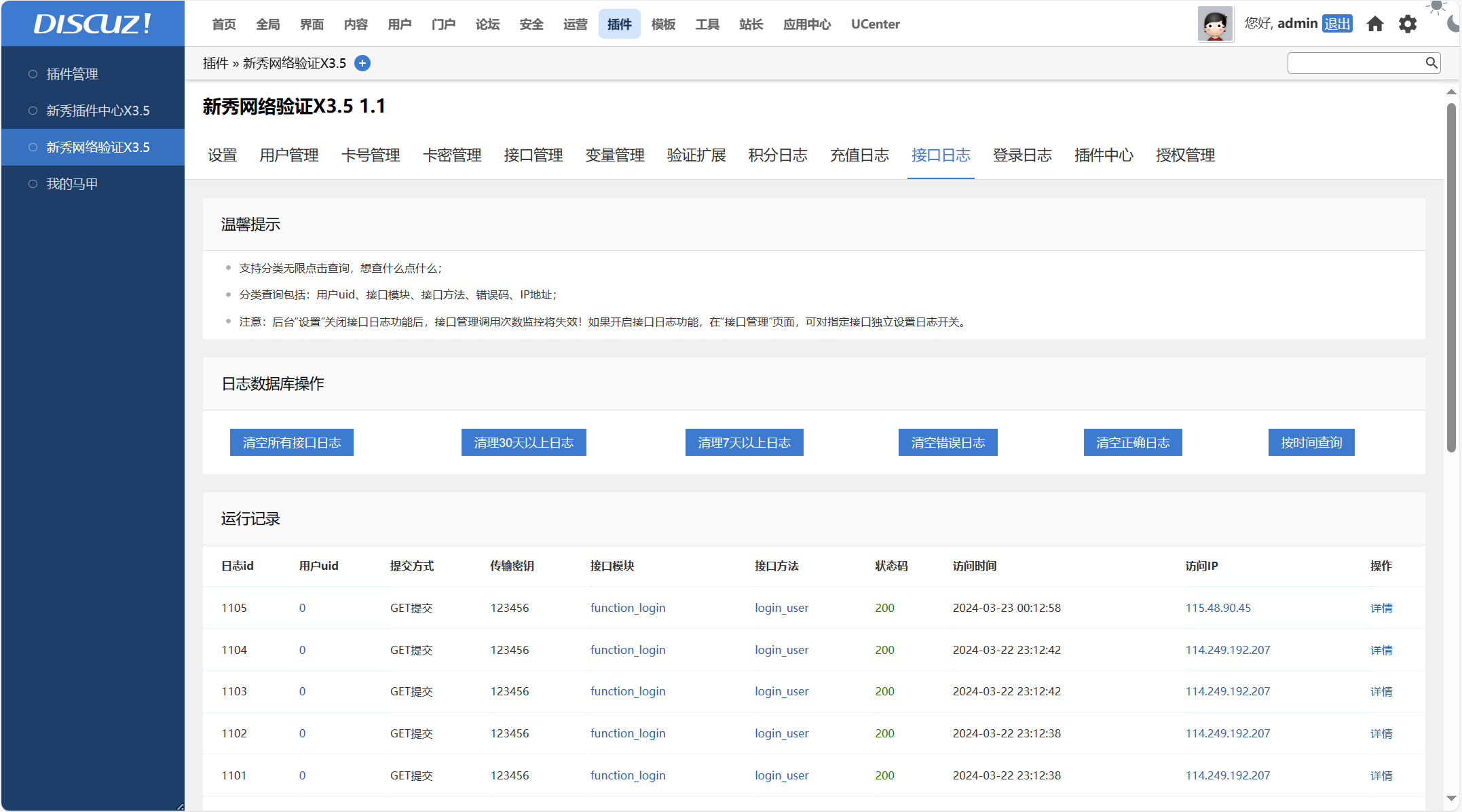Click the page vertical scrollbar thumb

tap(1451, 277)
